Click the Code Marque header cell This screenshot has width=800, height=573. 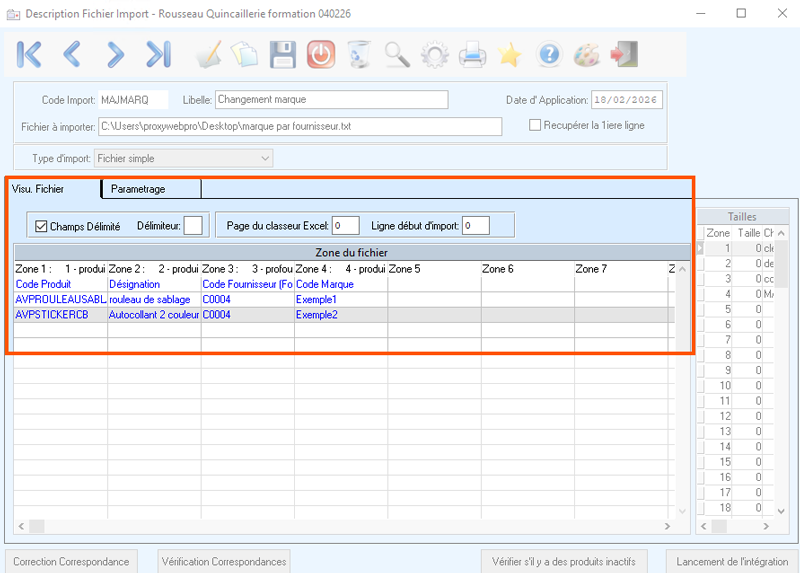coord(341,284)
